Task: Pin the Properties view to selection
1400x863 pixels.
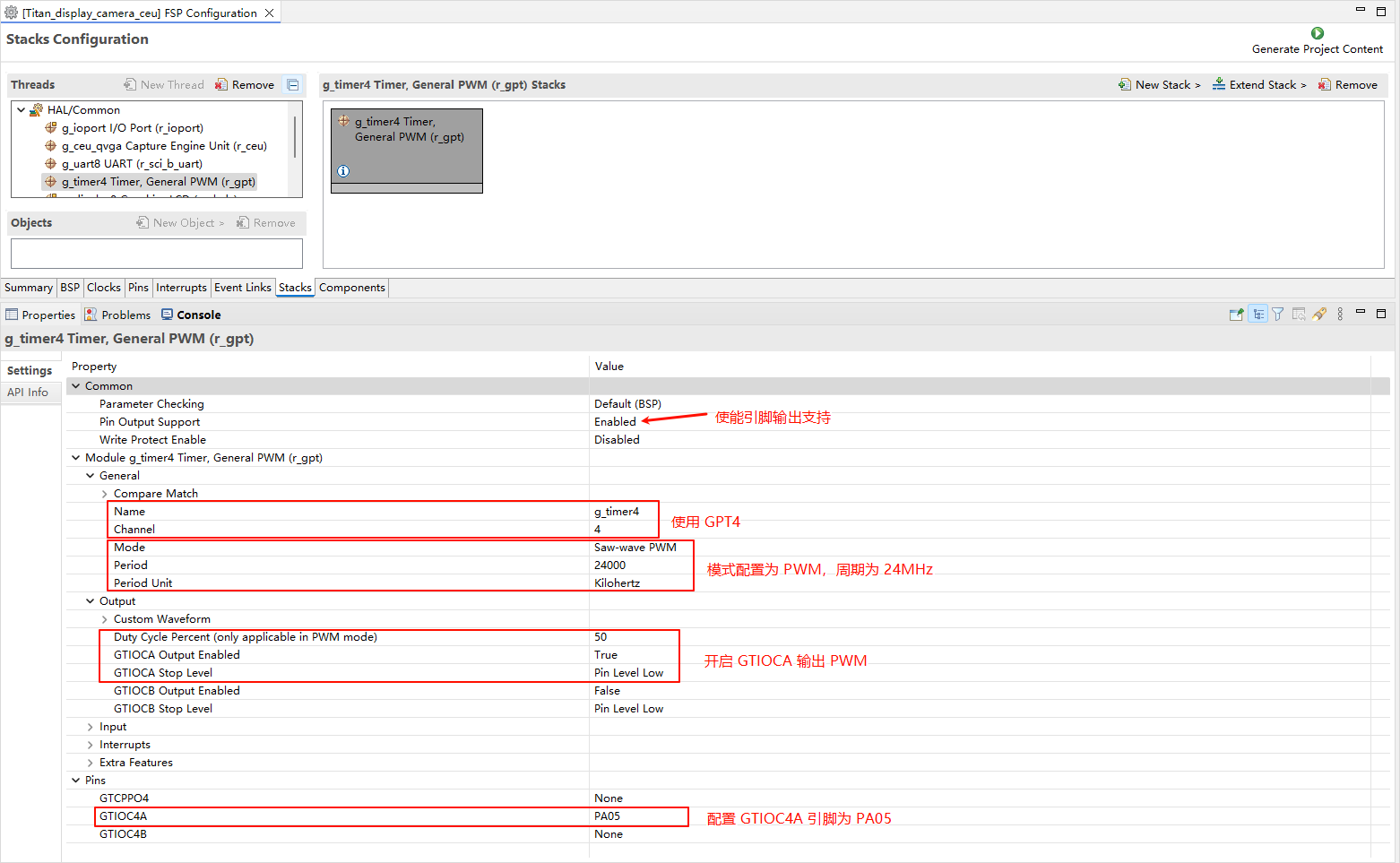Action: click(1236, 315)
